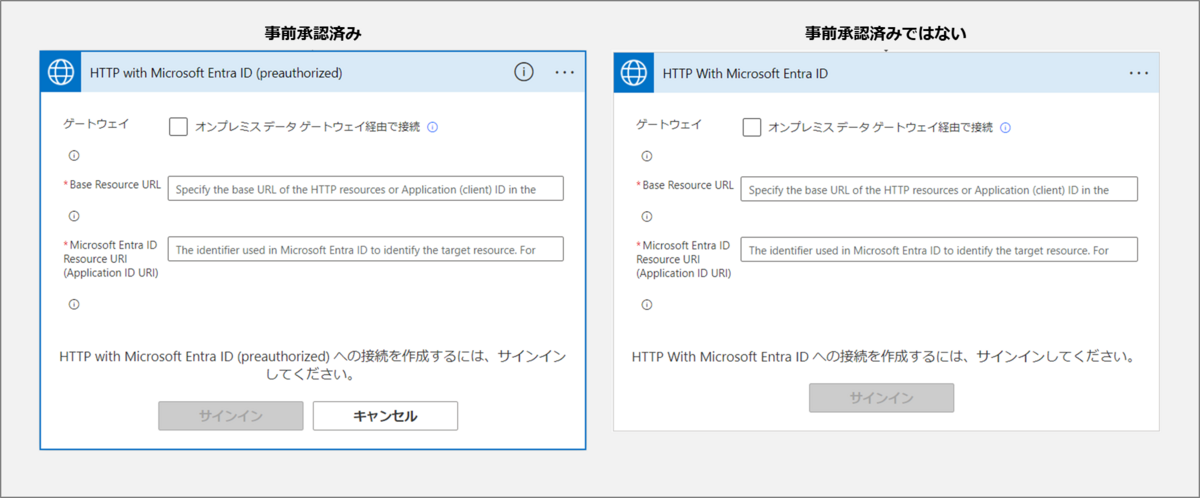1200x498 pixels.
Task: Click blue info icon beside gateway checkbox in non-preauthorized card
Action: [1006, 127]
